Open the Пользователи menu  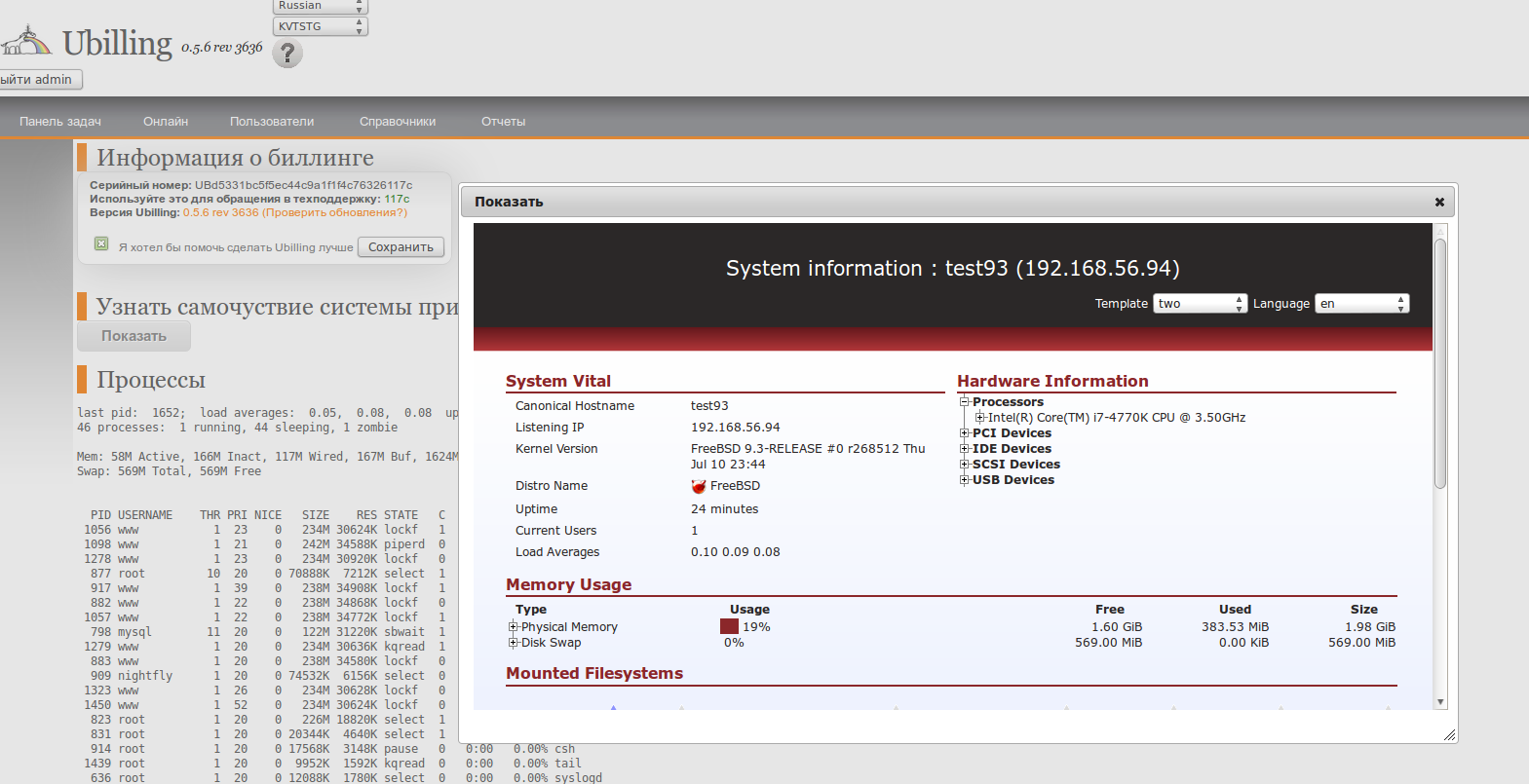(x=272, y=122)
